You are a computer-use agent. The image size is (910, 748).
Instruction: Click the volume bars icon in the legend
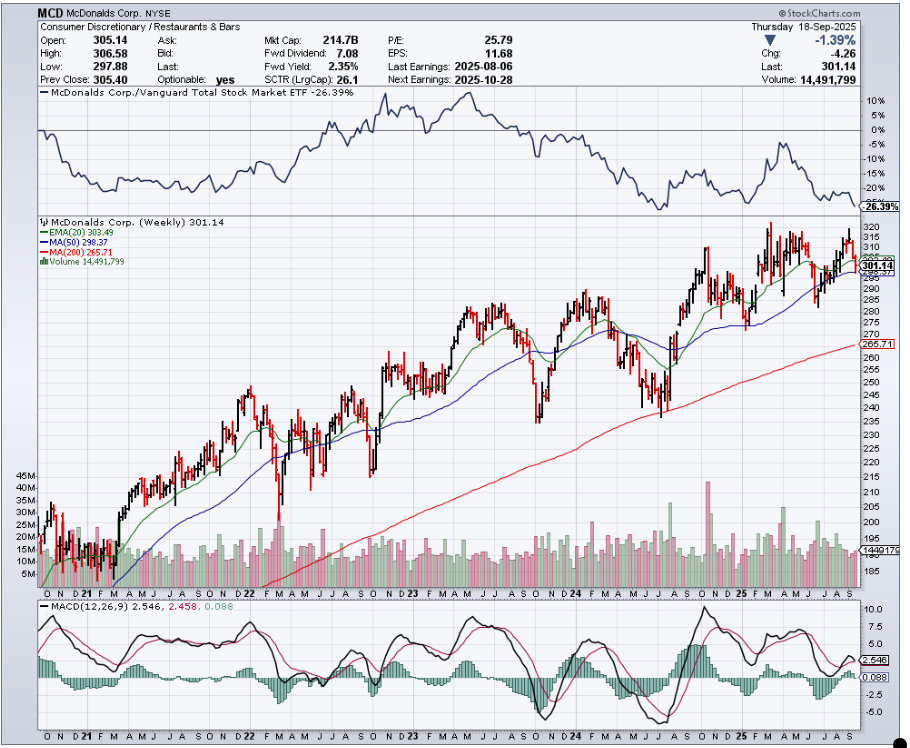tap(44, 262)
